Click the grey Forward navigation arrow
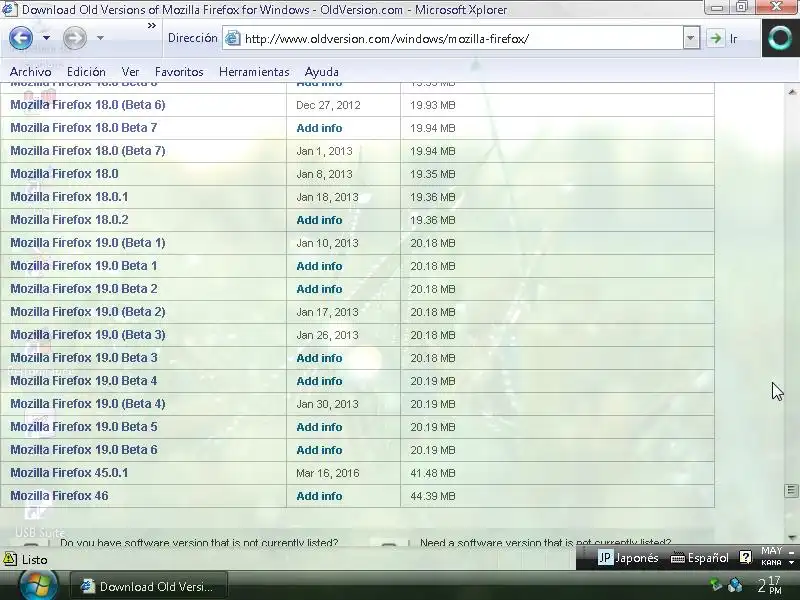 74,38
